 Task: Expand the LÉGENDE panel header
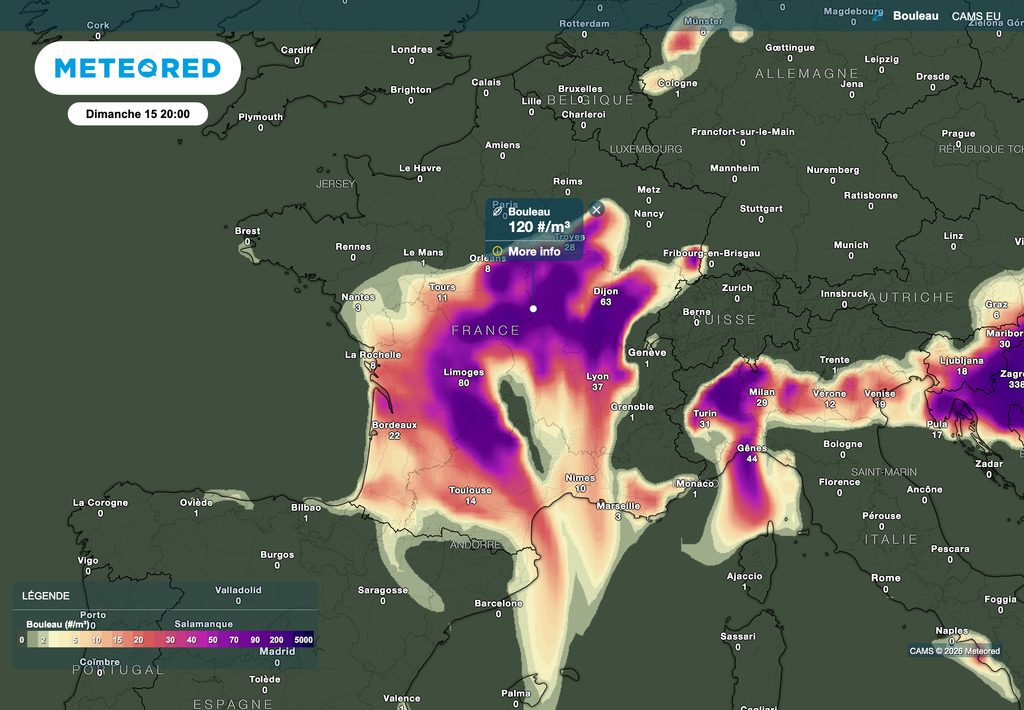point(48,595)
